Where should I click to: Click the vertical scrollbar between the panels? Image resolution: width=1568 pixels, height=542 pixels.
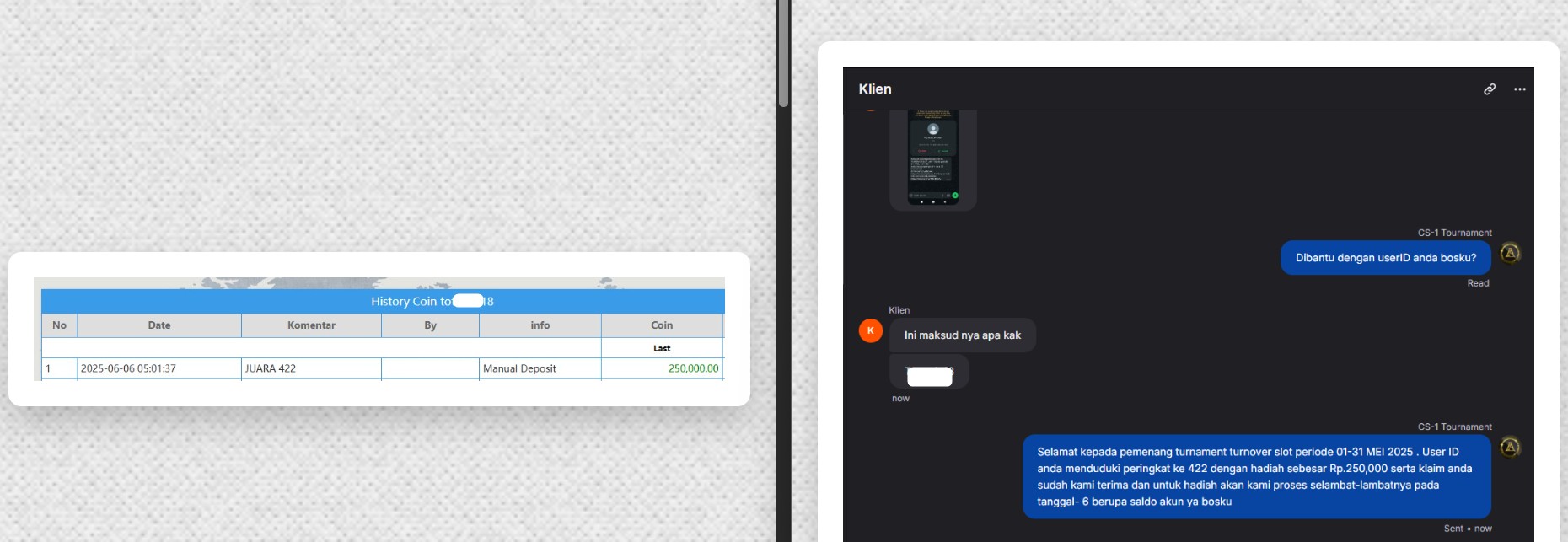[783, 54]
